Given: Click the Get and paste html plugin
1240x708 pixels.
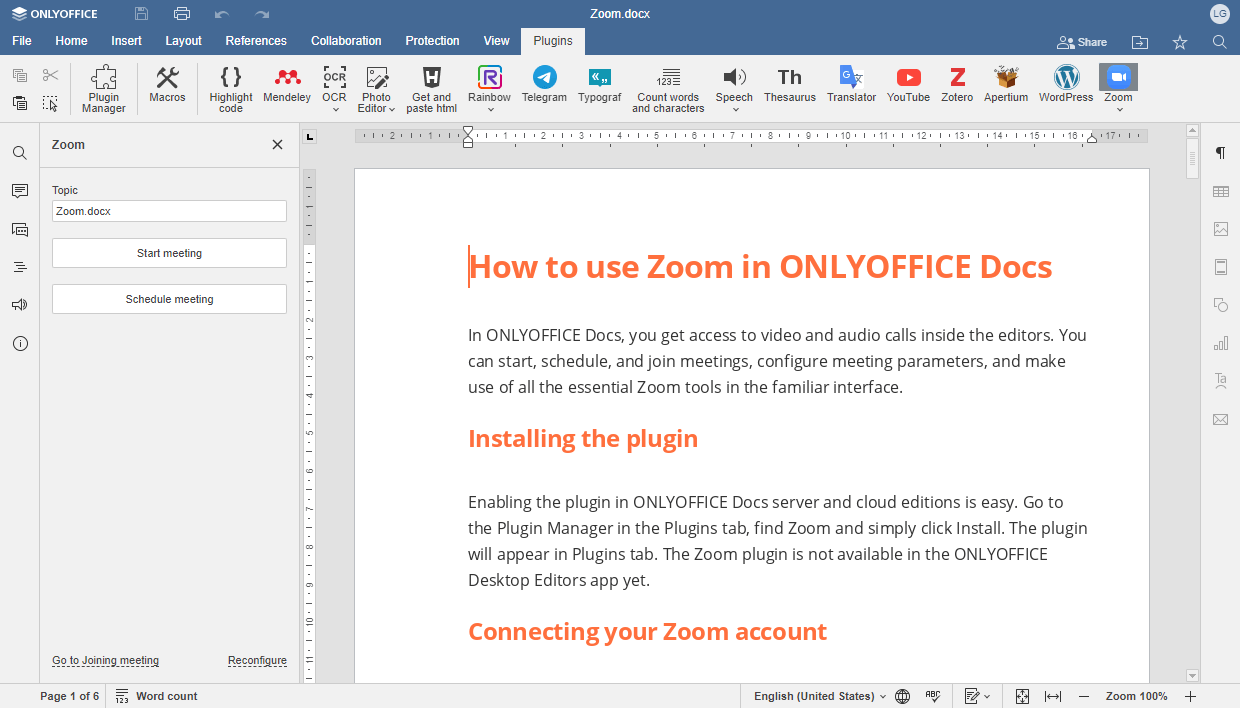Looking at the screenshot, I should 432,89.
